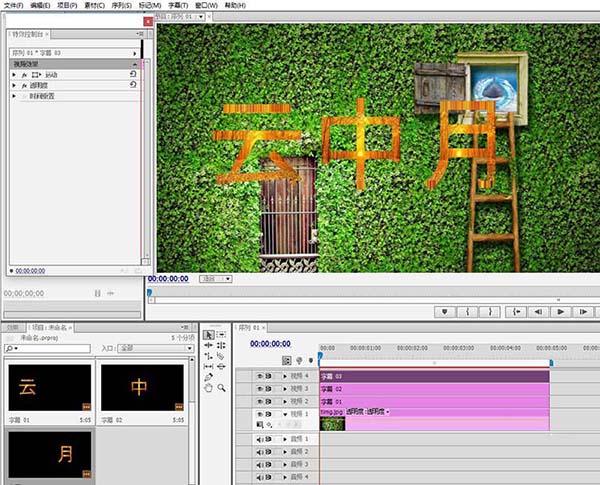This screenshot has height=485, width=600.
Task: Collapse the Video Effects section header
Action: [135, 64]
